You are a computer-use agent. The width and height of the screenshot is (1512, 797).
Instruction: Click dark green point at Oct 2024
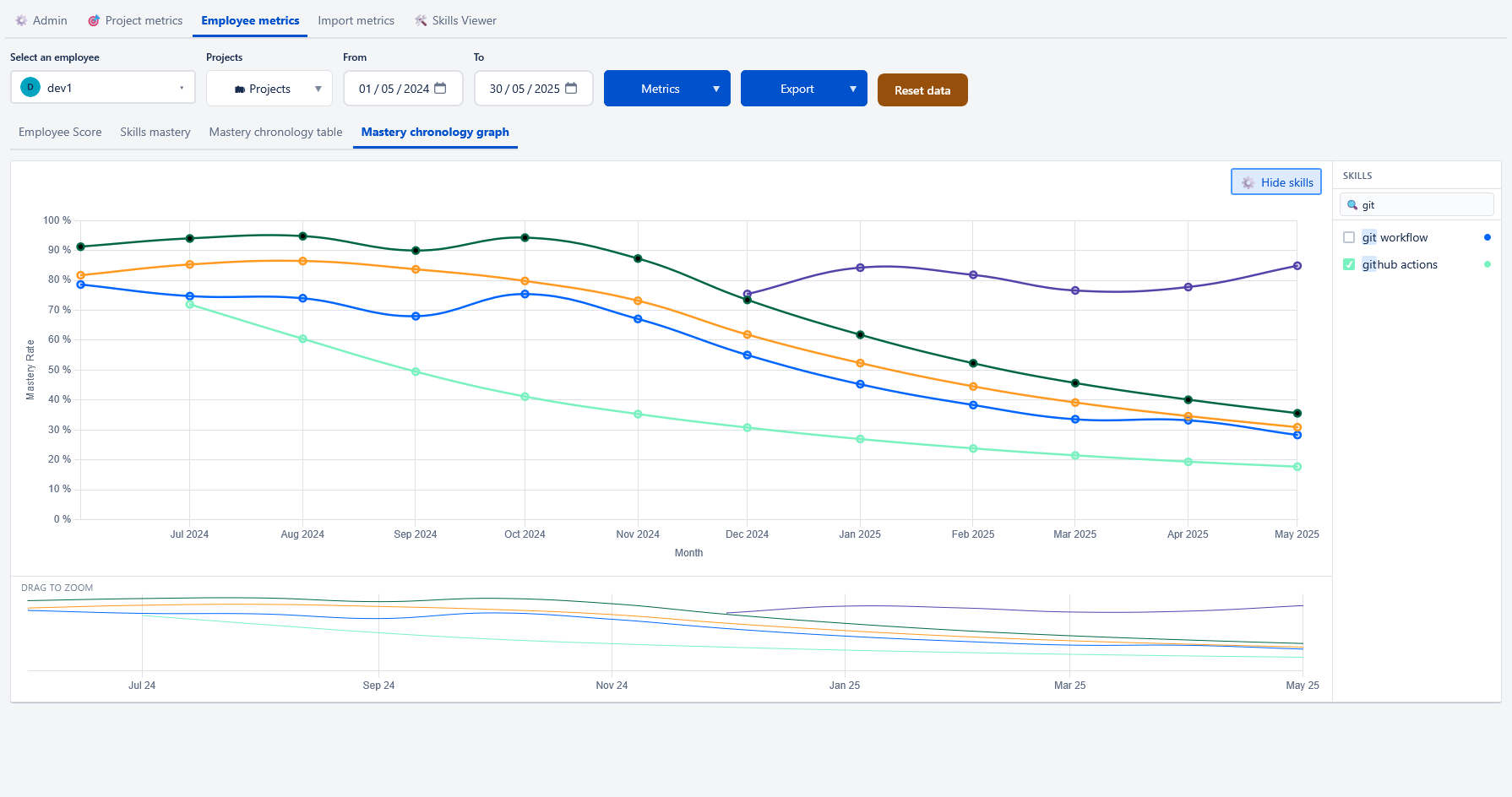[525, 237]
